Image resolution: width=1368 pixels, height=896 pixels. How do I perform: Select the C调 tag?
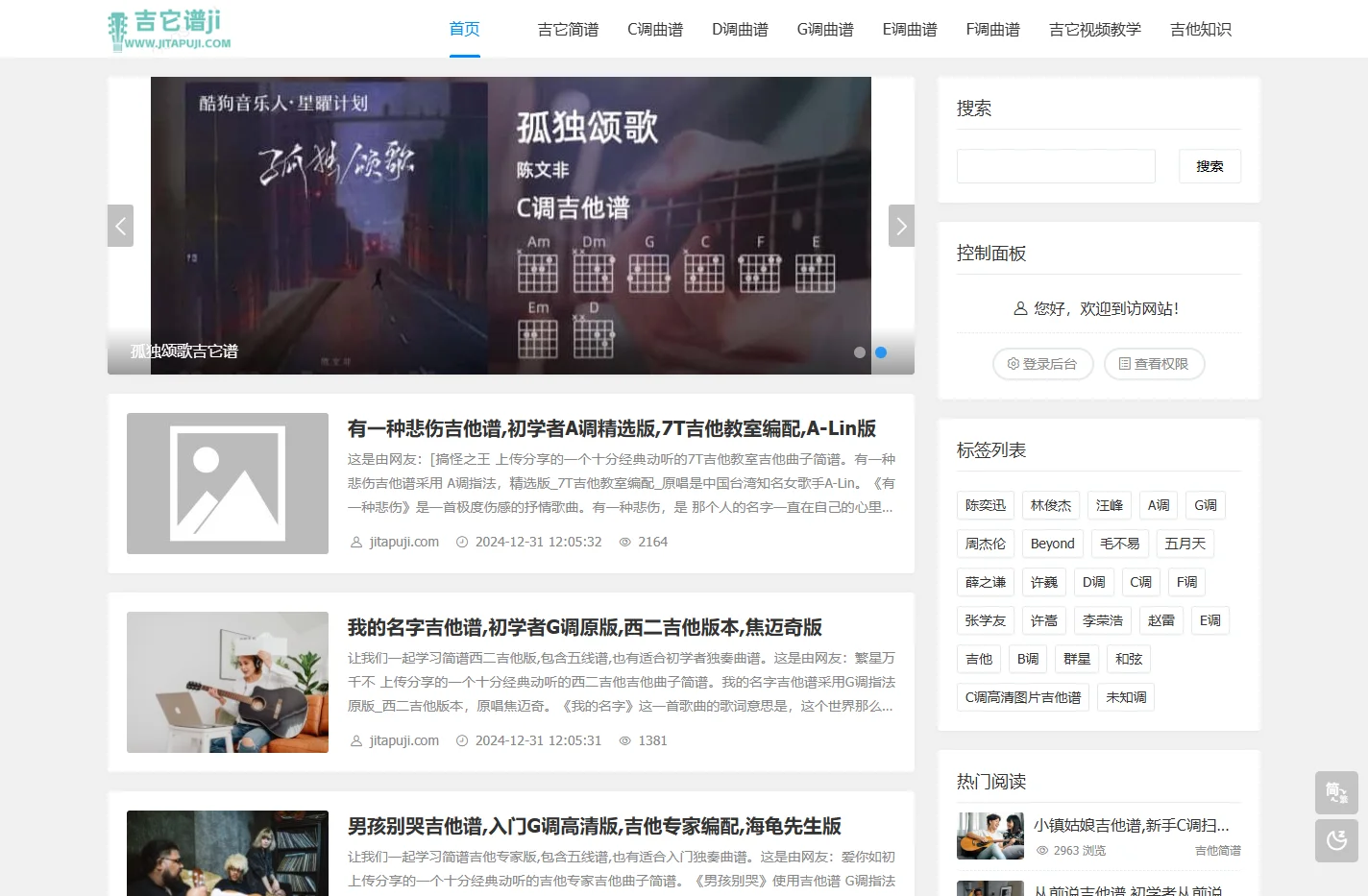pyautogui.click(x=1141, y=582)
